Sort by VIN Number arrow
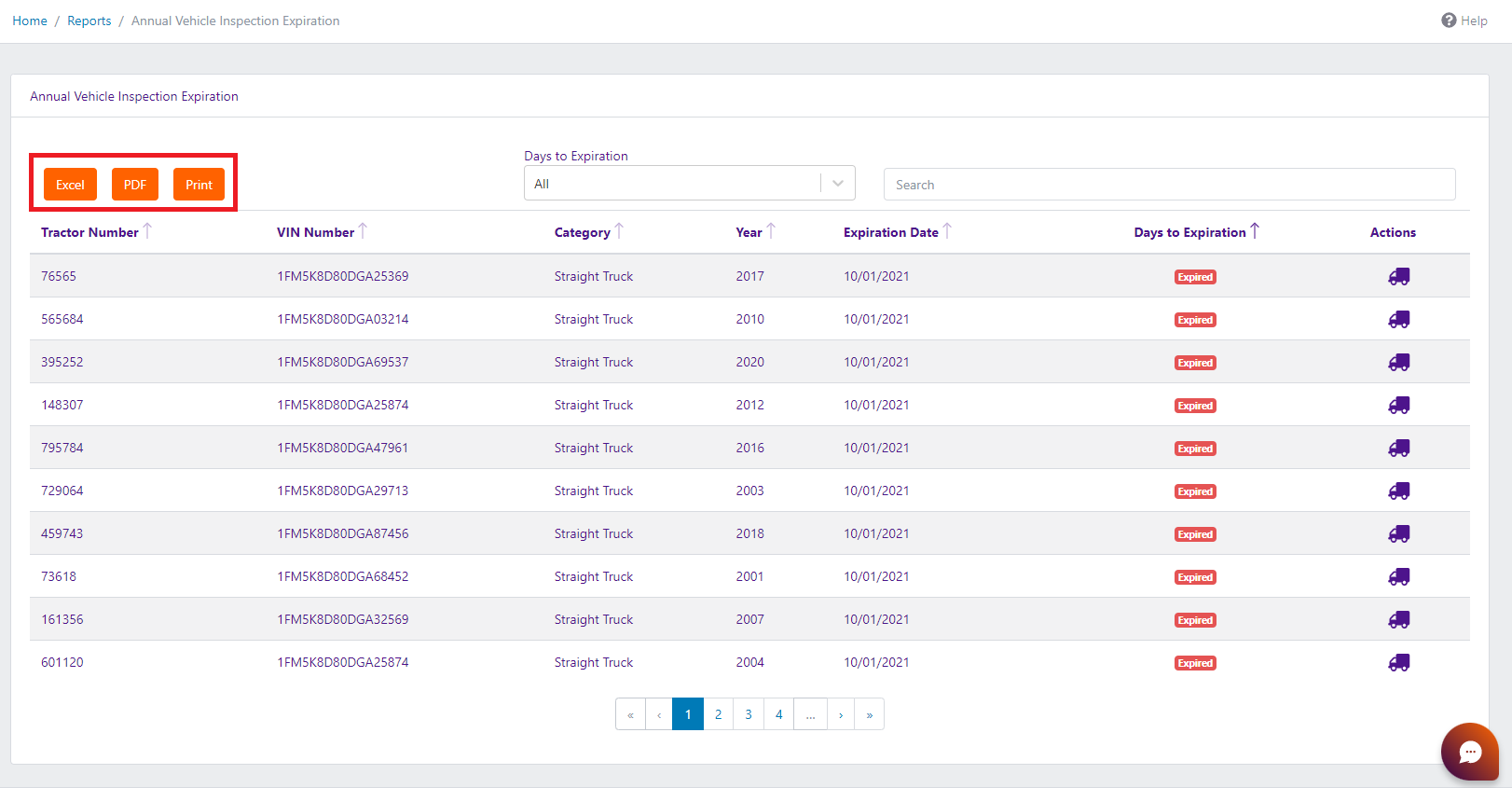This screenshot has width=1512, height=788. pyautogui.click(x=363, y=231)
